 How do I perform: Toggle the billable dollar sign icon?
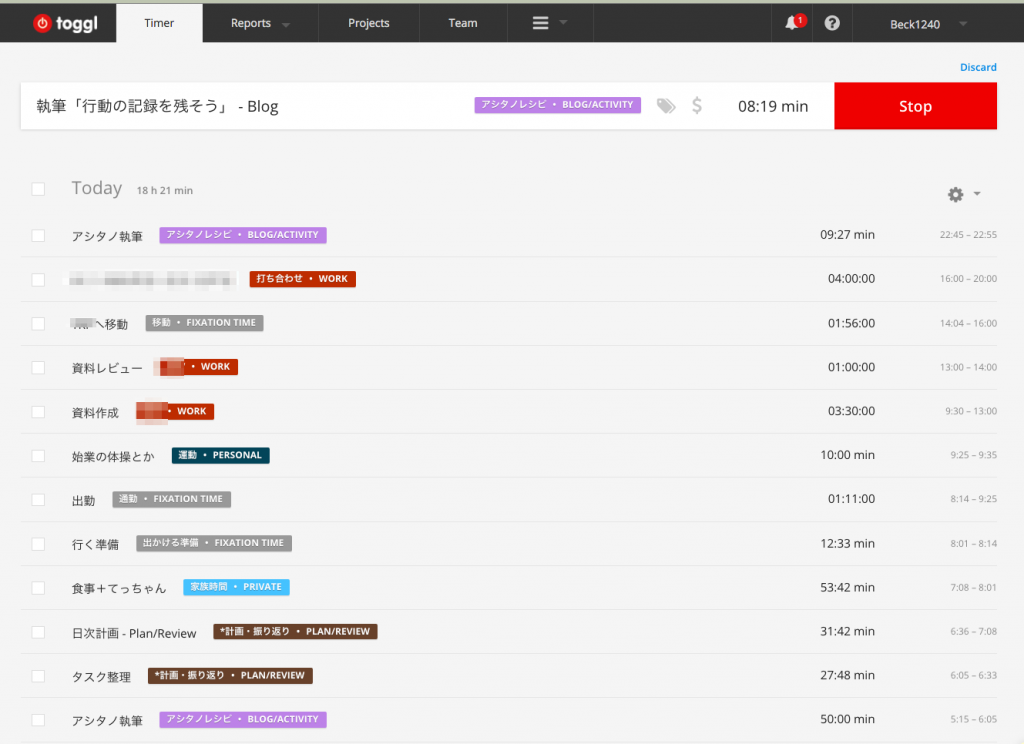697,106
